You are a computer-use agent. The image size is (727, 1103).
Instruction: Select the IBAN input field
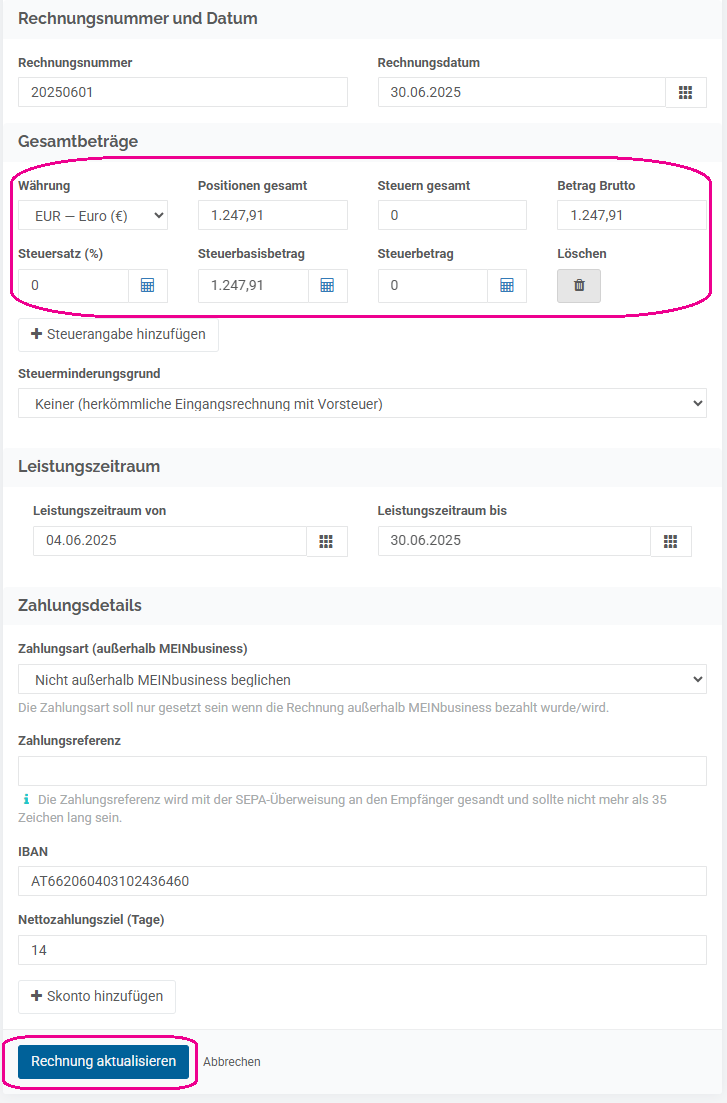[x=362, y=881]
